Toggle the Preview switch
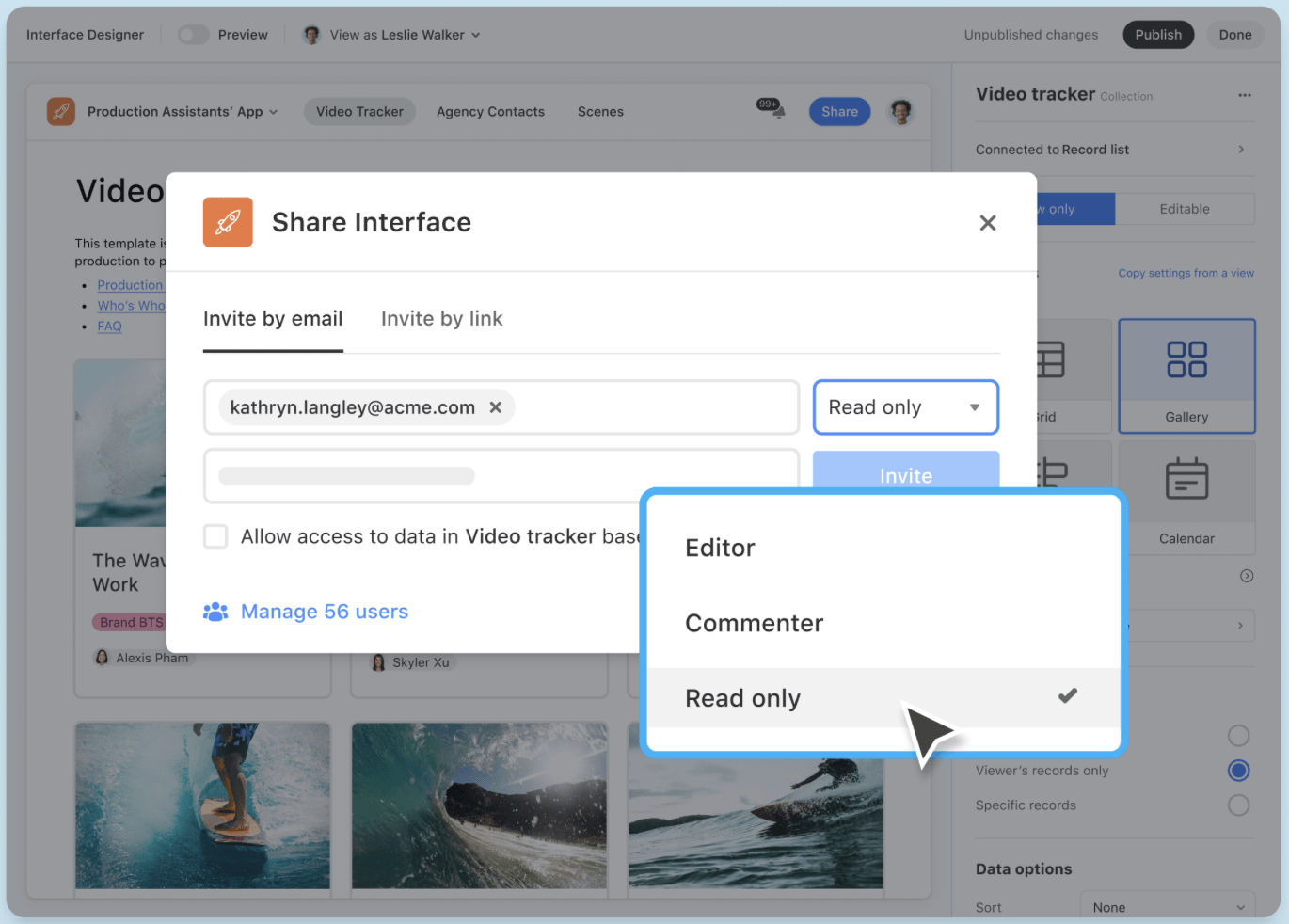 tap(194, 35)
